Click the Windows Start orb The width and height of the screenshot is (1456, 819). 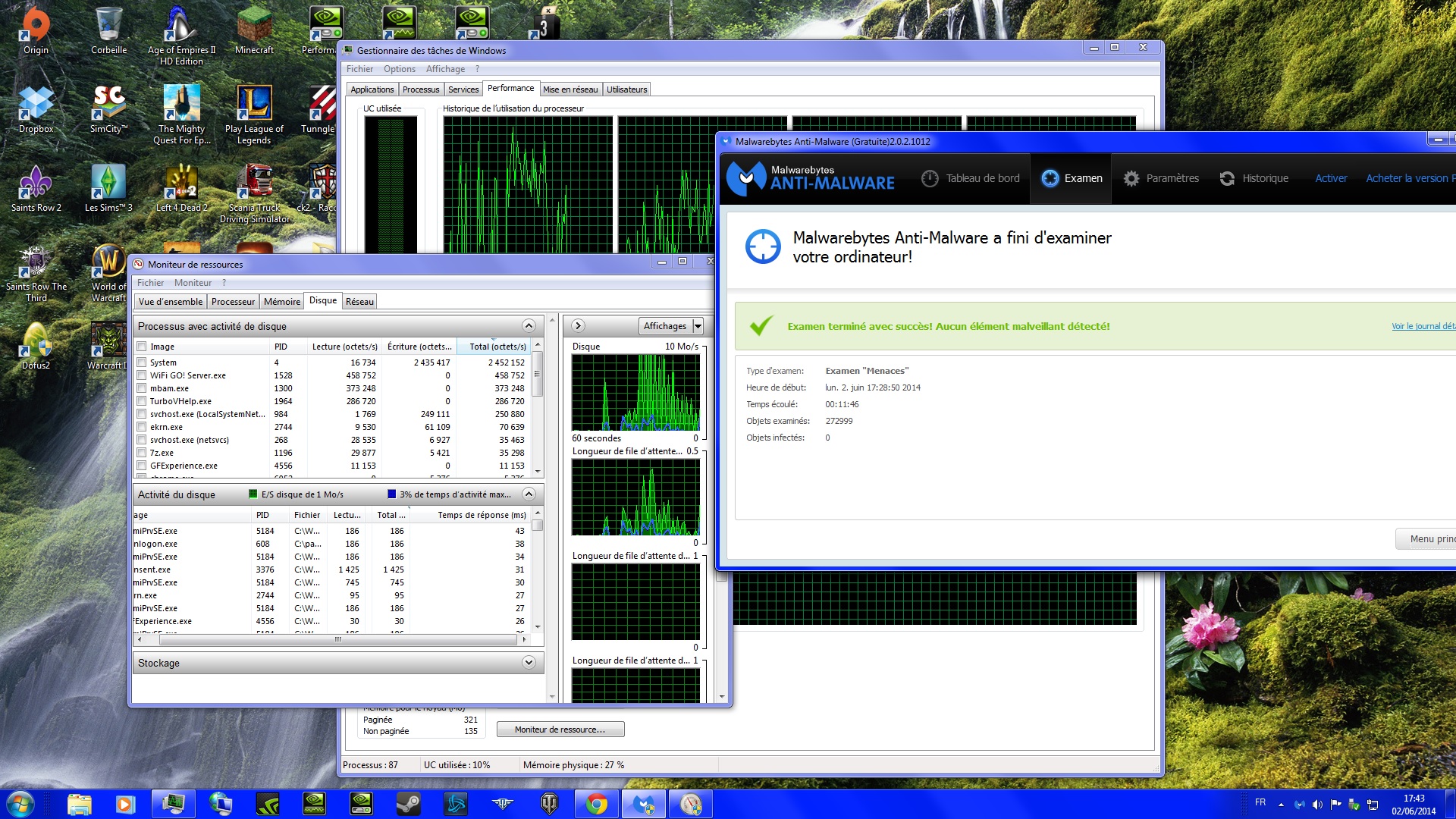click(x=20, y=804)
